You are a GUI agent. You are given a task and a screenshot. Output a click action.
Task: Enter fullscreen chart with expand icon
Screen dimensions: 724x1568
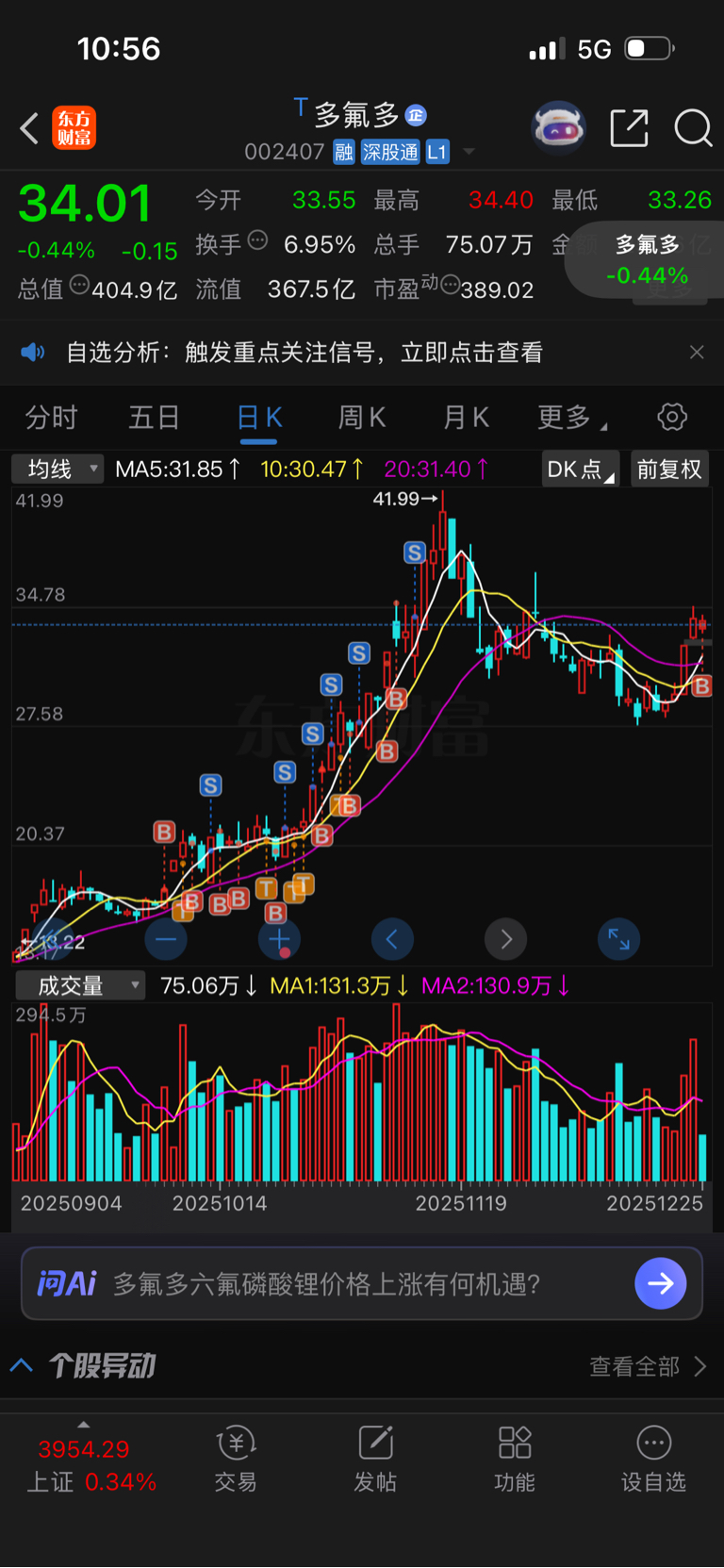(x=619, y=939)
